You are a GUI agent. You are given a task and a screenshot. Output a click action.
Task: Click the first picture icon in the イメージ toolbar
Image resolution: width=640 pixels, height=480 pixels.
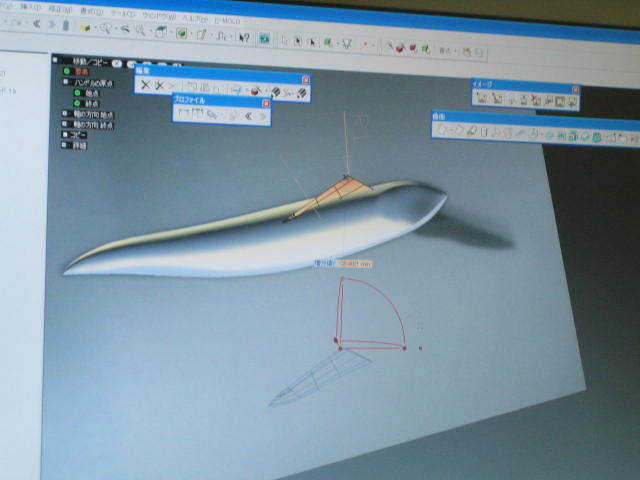[x=482, y=98]
